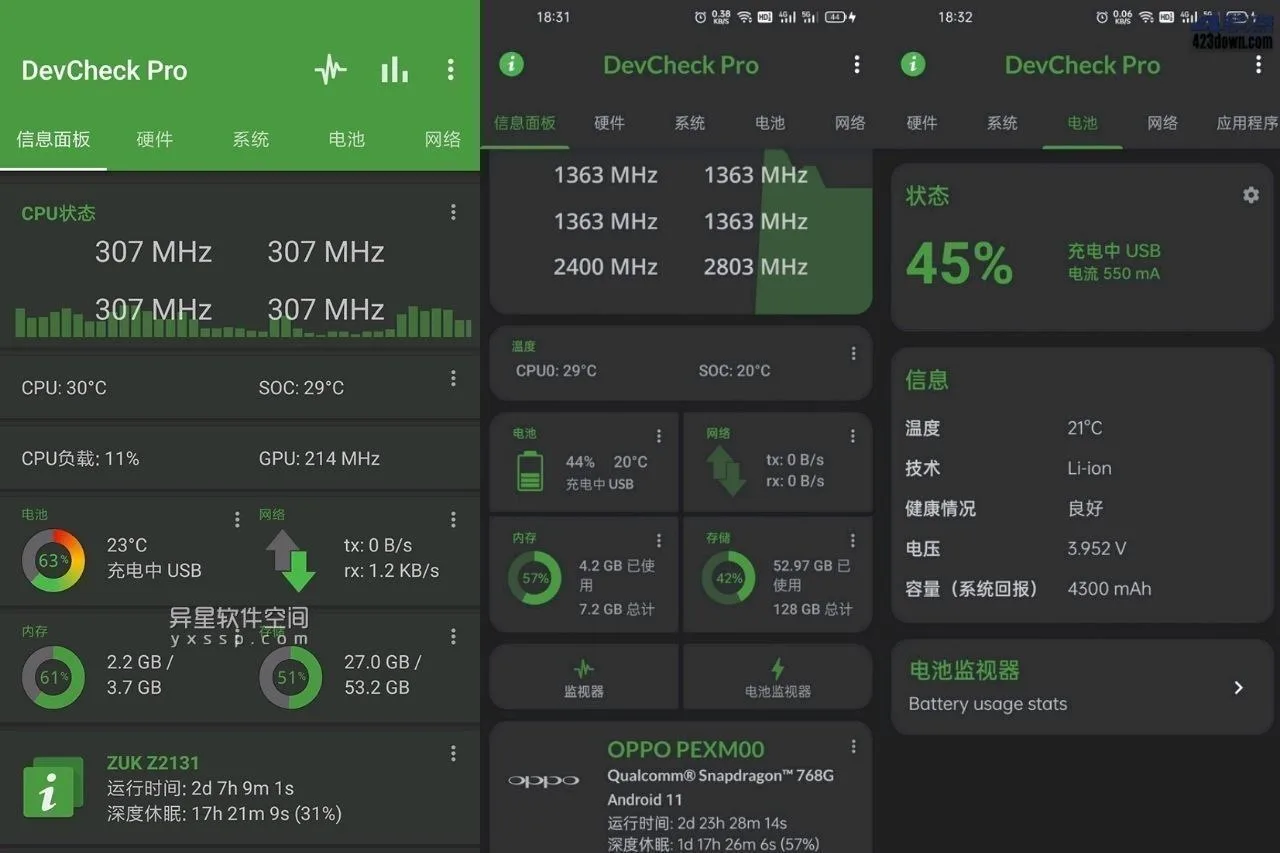This screenshot has height=853, width=1280.
Task: Open options on middle network card
Action: coord(853,436)
